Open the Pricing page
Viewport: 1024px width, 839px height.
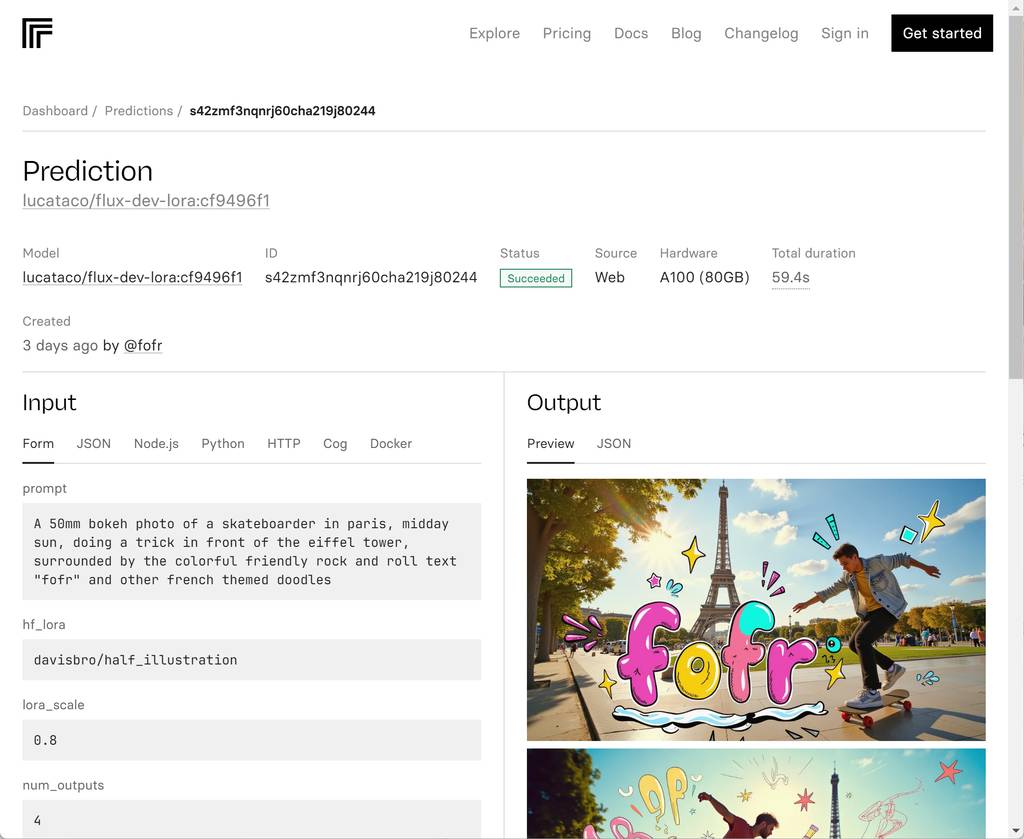point(566,33)
